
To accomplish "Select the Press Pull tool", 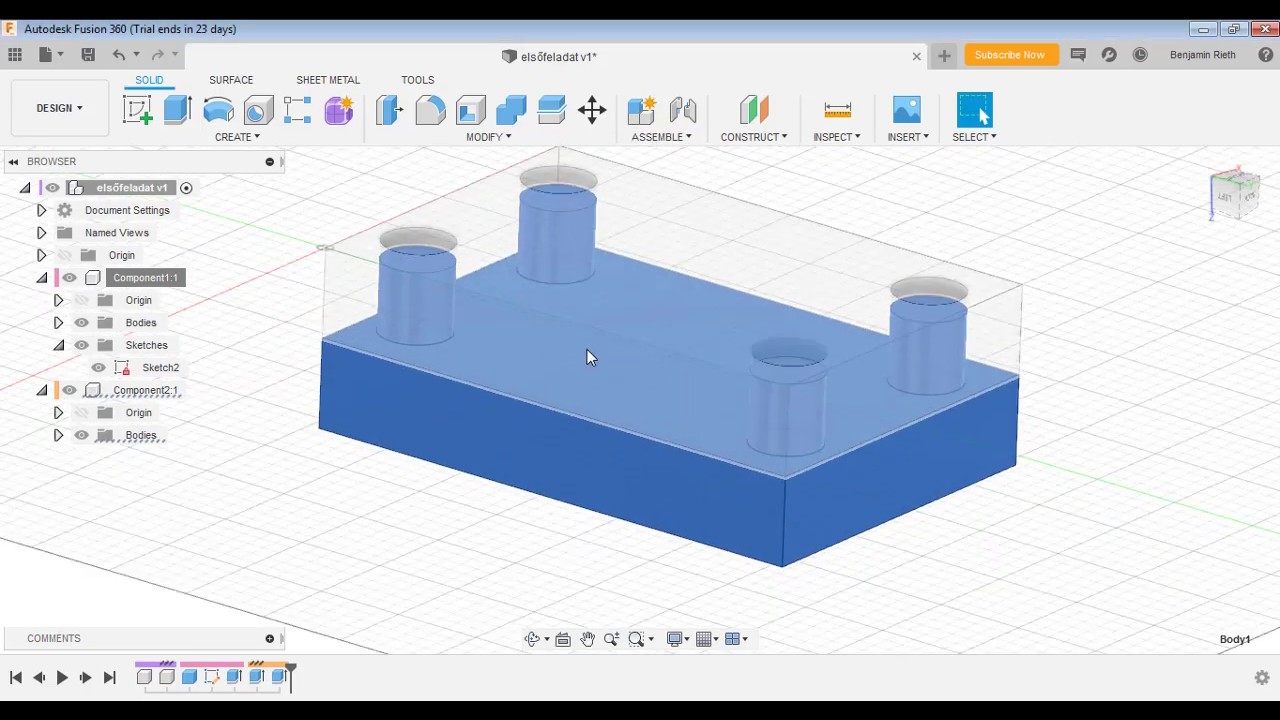I will click(x=389, y=110).
